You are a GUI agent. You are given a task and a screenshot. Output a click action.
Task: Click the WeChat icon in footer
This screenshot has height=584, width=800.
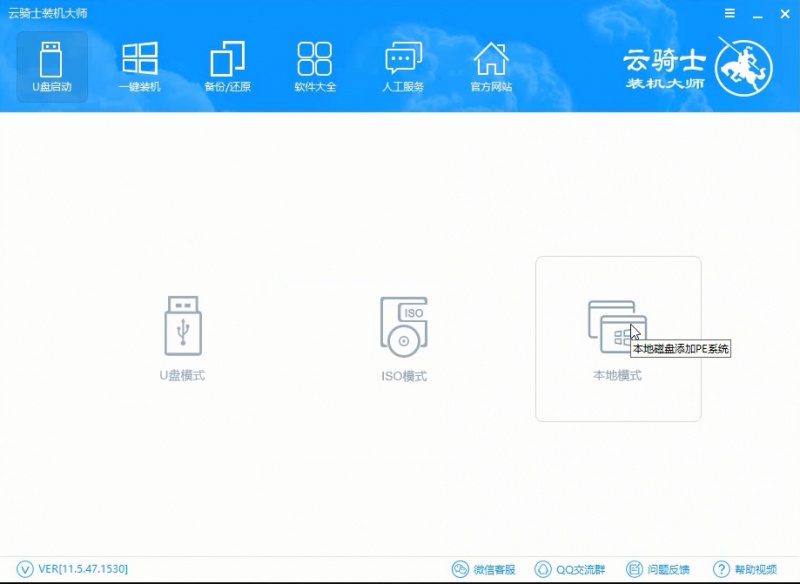[460, 569]
